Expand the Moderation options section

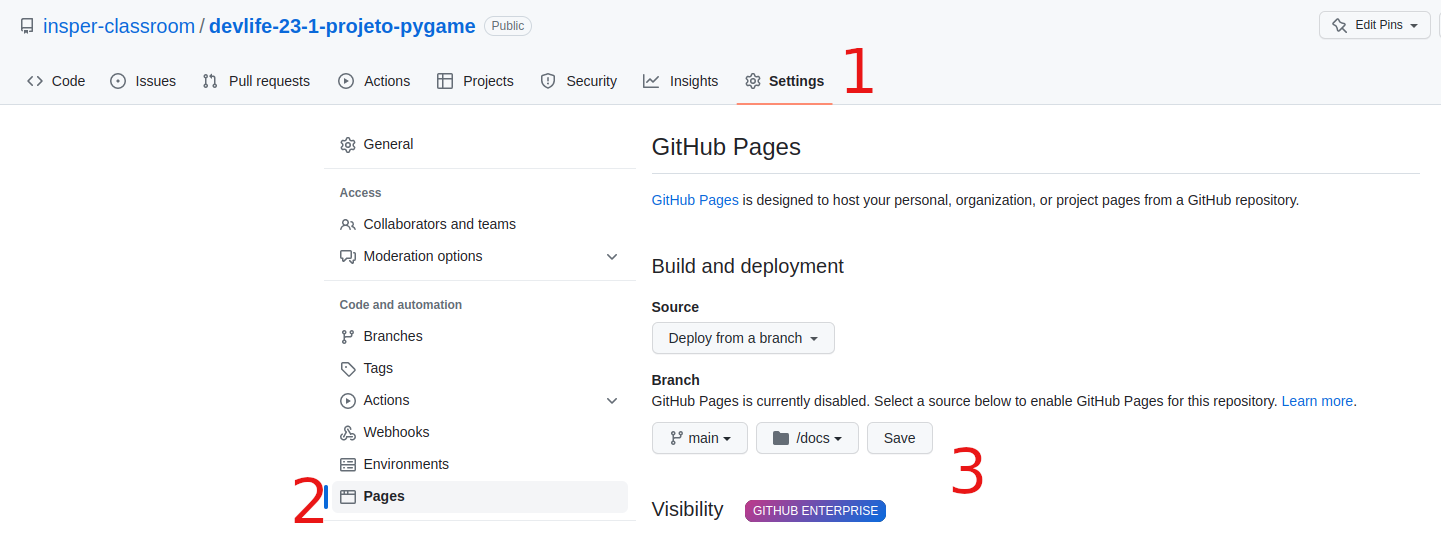(x=612, y=257)
